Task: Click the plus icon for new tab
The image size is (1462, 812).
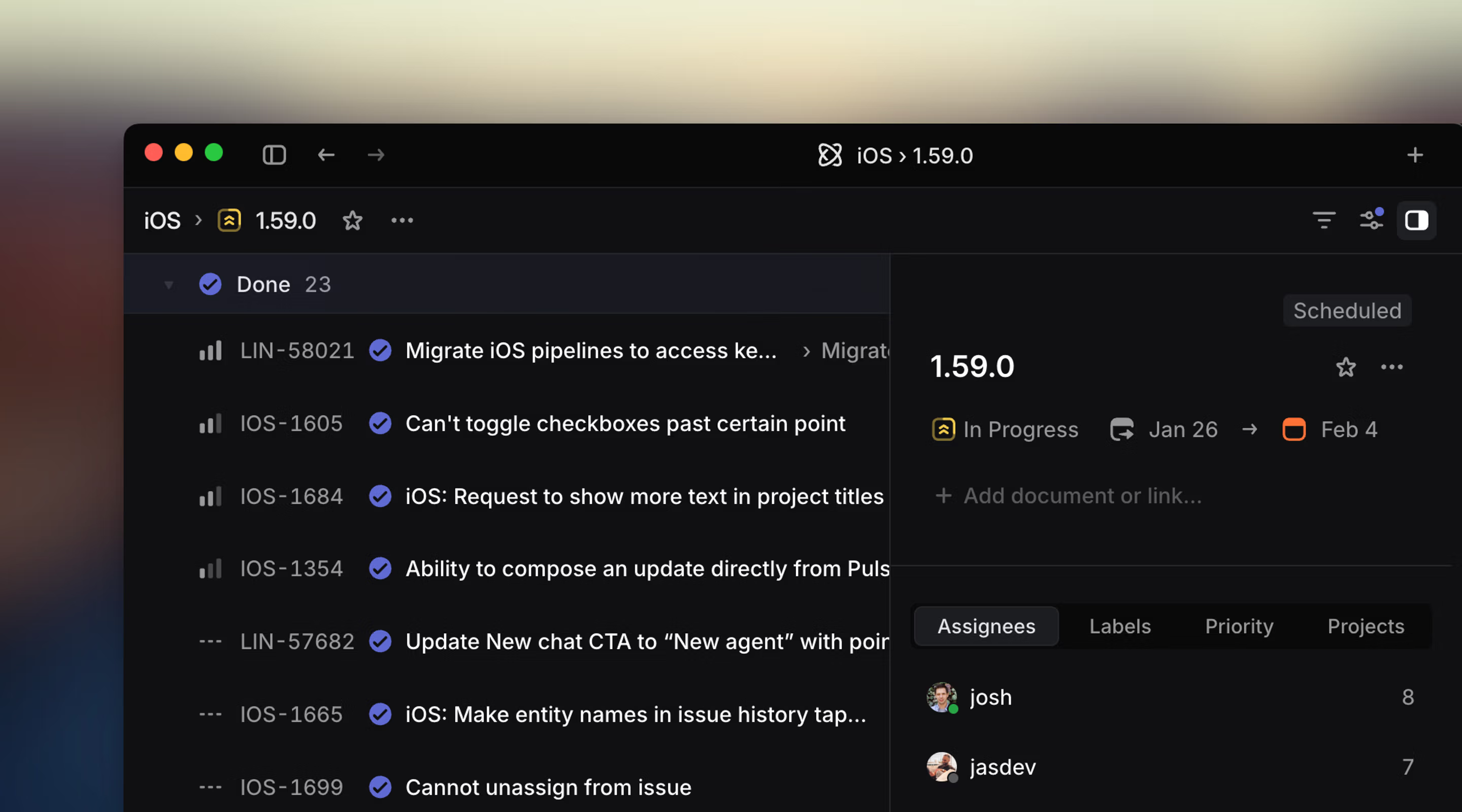Action: click(x=1415, y=155)
